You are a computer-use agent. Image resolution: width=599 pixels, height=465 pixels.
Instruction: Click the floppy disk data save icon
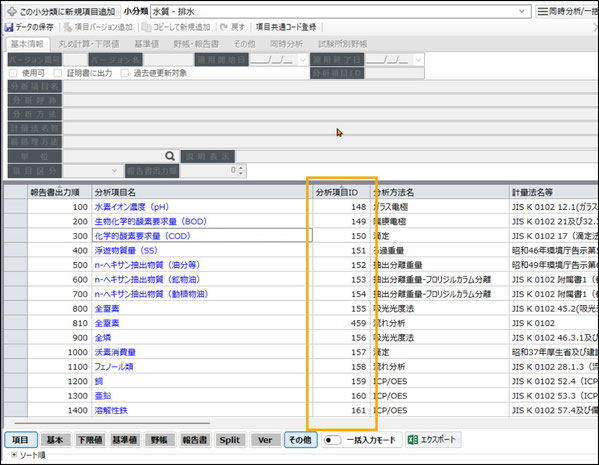tap(8, 27)
